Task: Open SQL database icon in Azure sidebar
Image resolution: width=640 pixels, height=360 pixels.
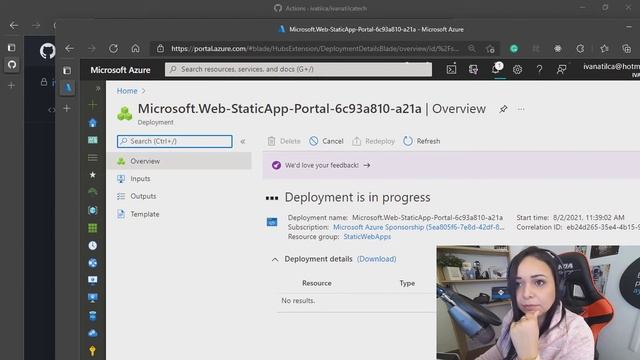Action: pyautogui.click(x=93, y=316)
